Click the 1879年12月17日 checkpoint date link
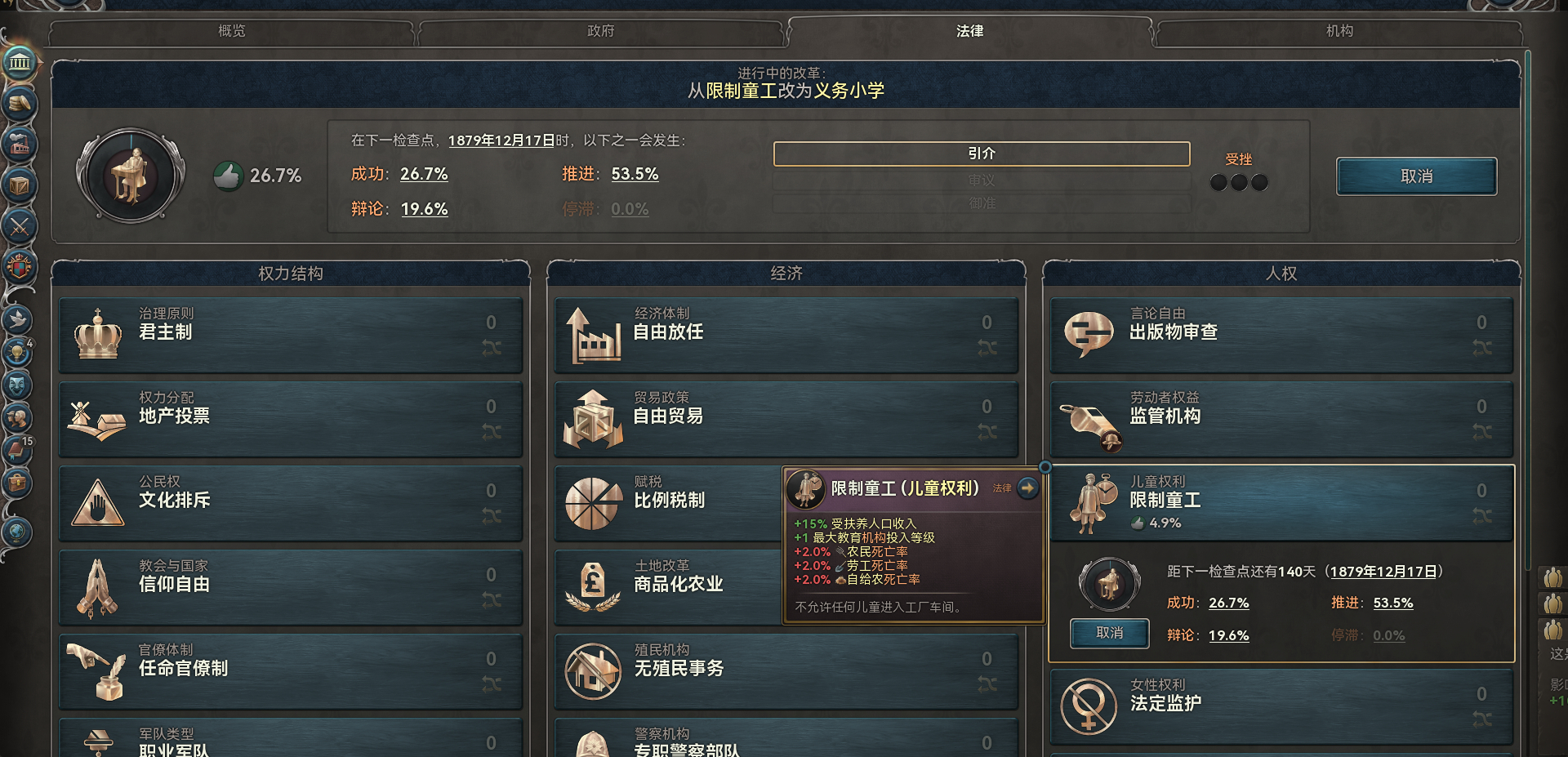The image size is (1568, 757). [501, 140]
